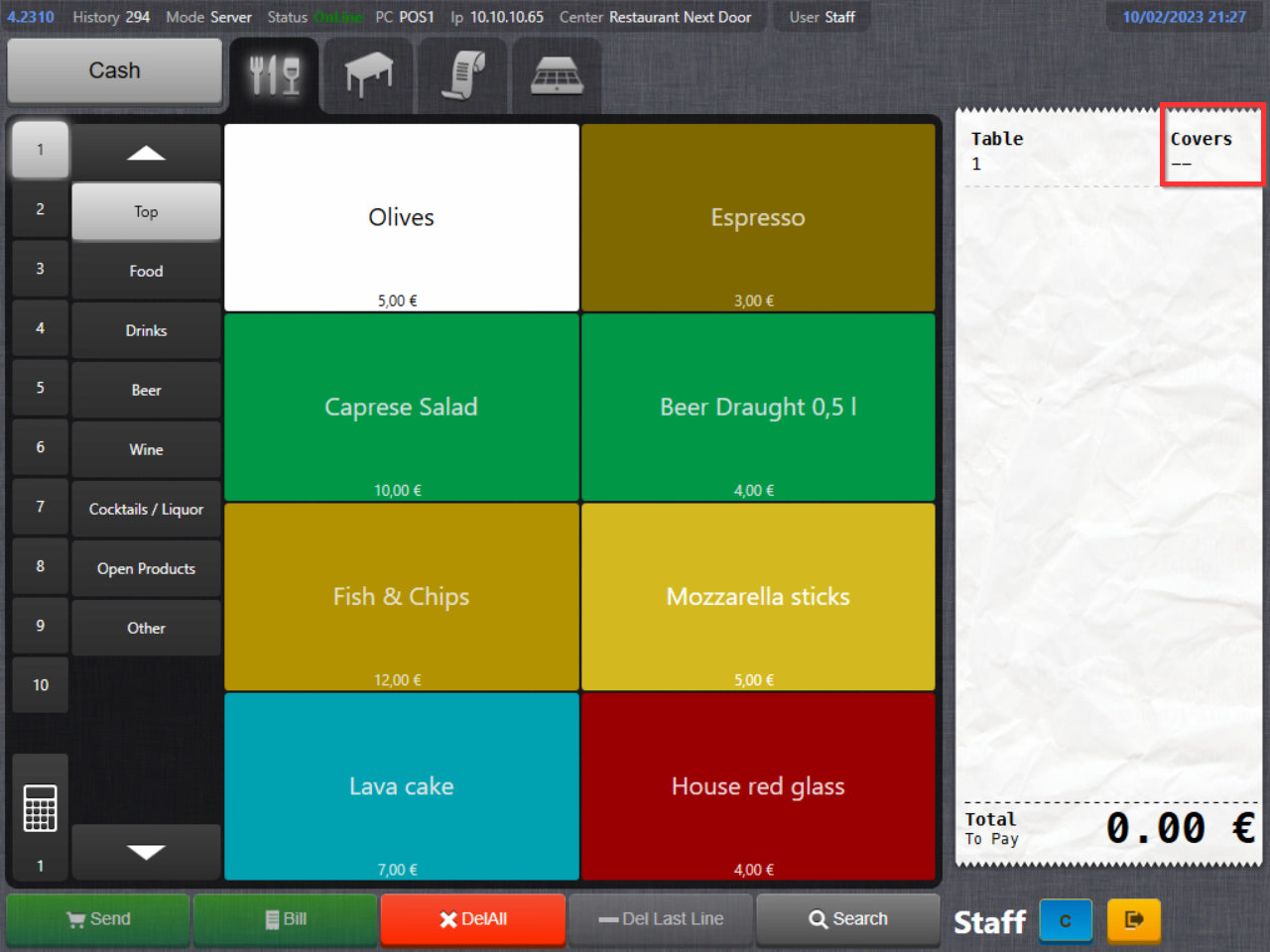
Task: Open the calculator keypad
Action: [x=40, y=808]
